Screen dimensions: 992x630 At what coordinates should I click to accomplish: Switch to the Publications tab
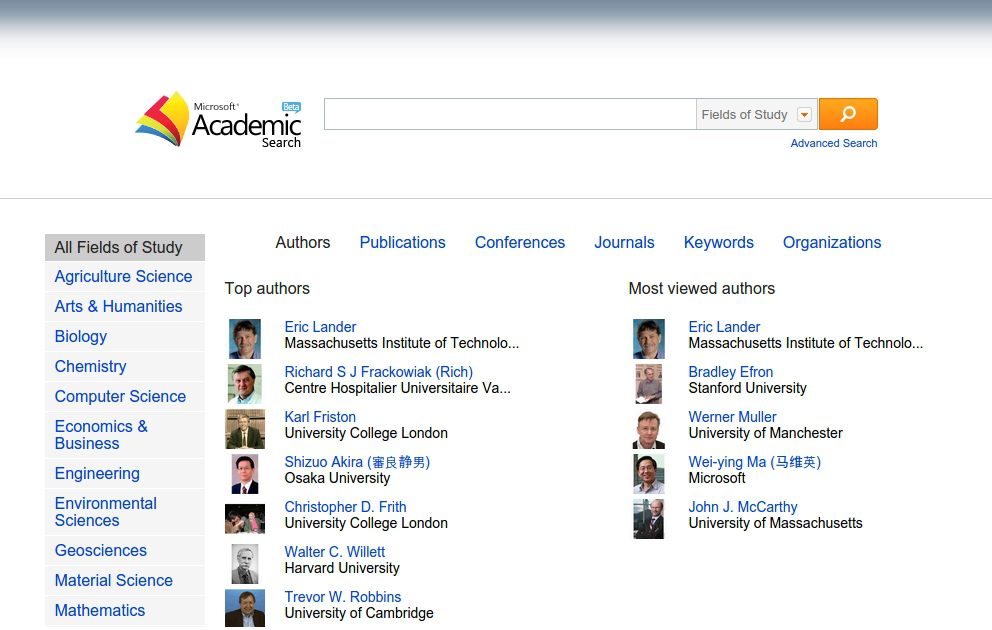coord(402,242)
